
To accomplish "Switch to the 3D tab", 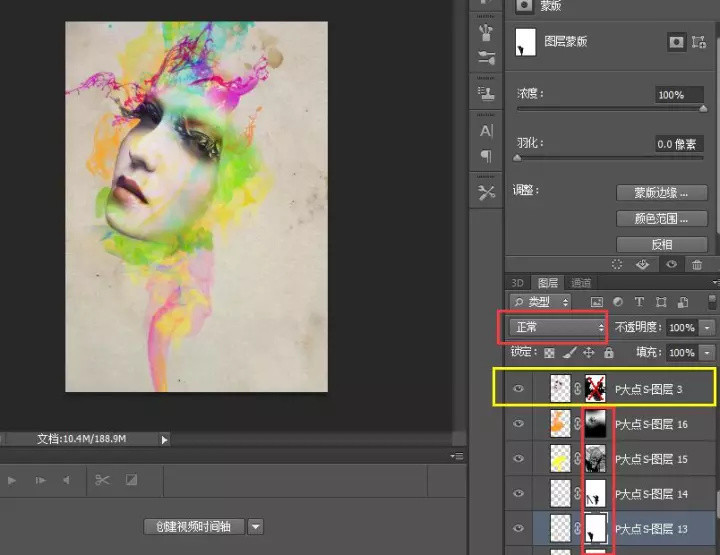I will (517, 283).
